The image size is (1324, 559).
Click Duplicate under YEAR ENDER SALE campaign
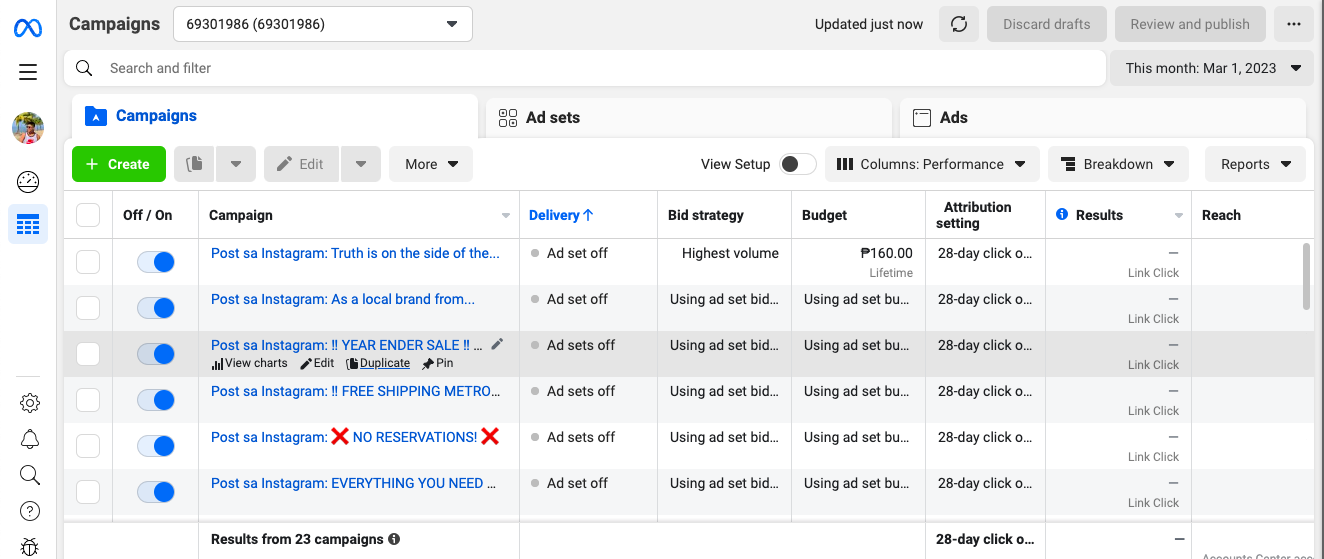(x=384, y=363)
